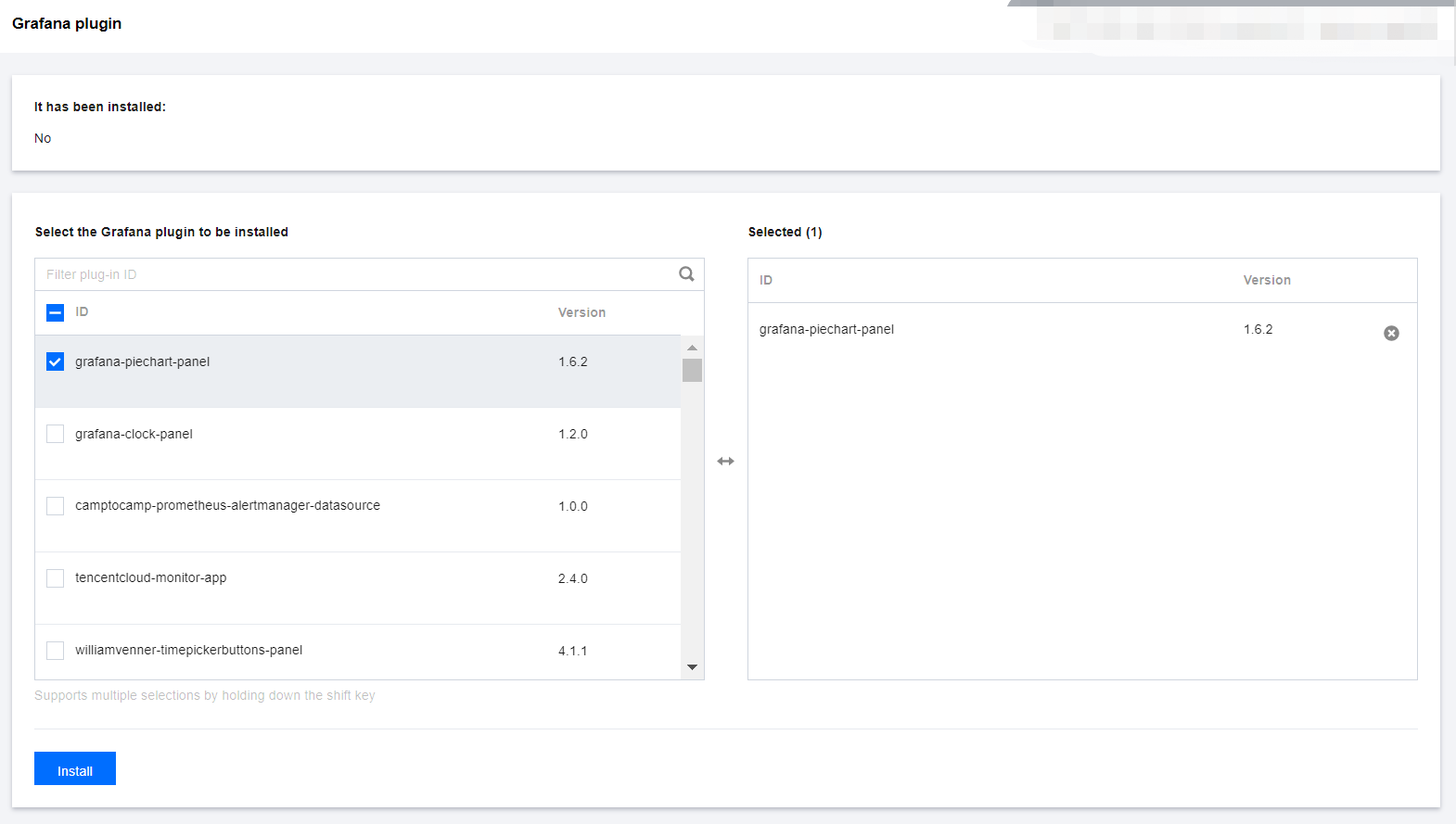1456x824 pixels.
Task: Select the grafana-clock-panel row text
Action: 134,434
